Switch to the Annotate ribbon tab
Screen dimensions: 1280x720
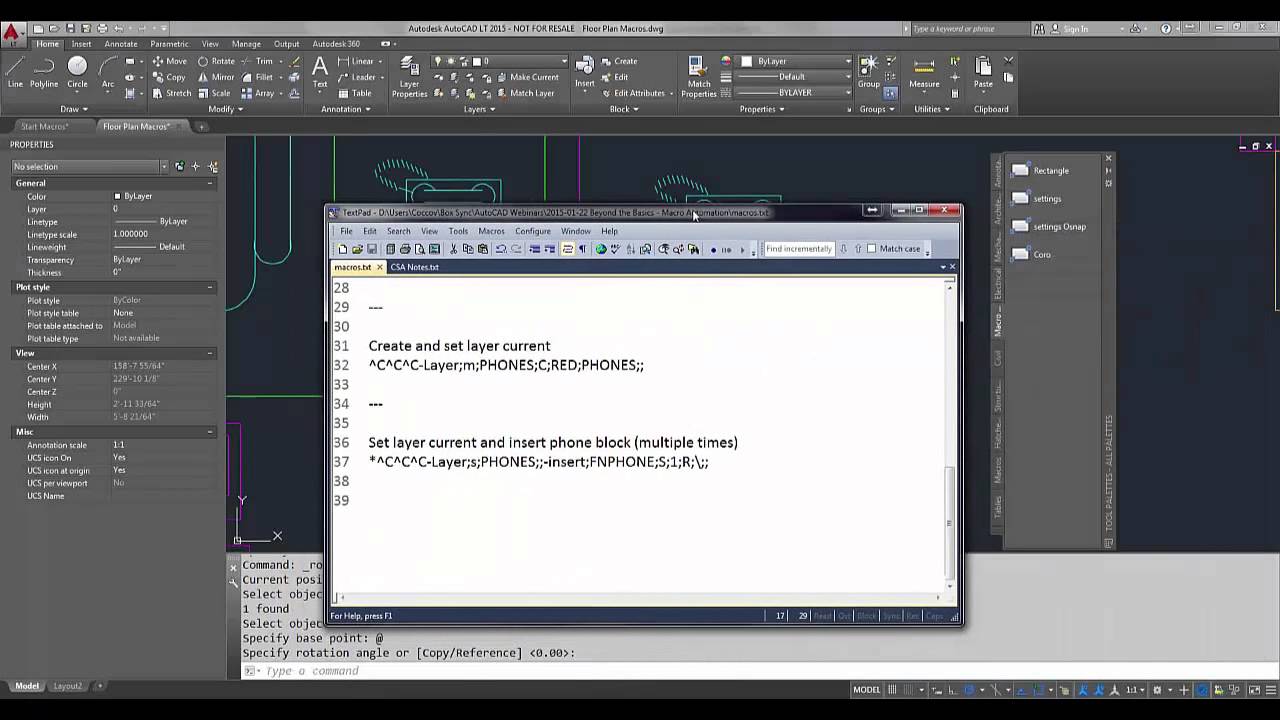click(x=121, y=44)
